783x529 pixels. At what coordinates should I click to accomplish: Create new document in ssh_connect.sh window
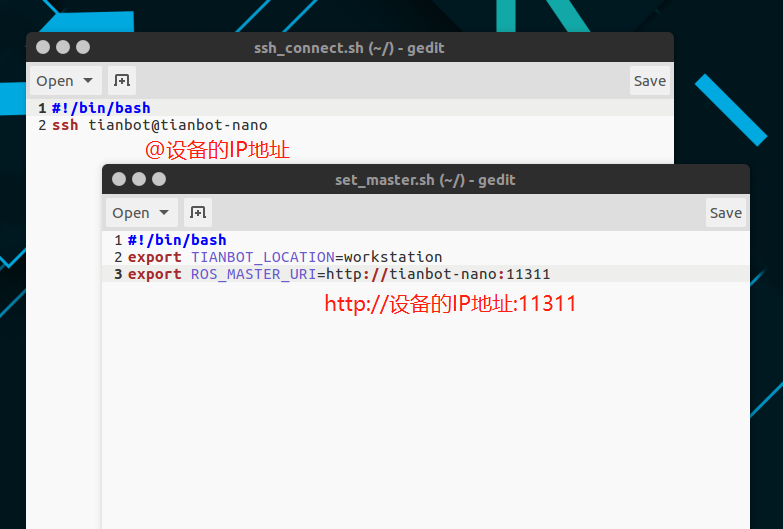122,80
